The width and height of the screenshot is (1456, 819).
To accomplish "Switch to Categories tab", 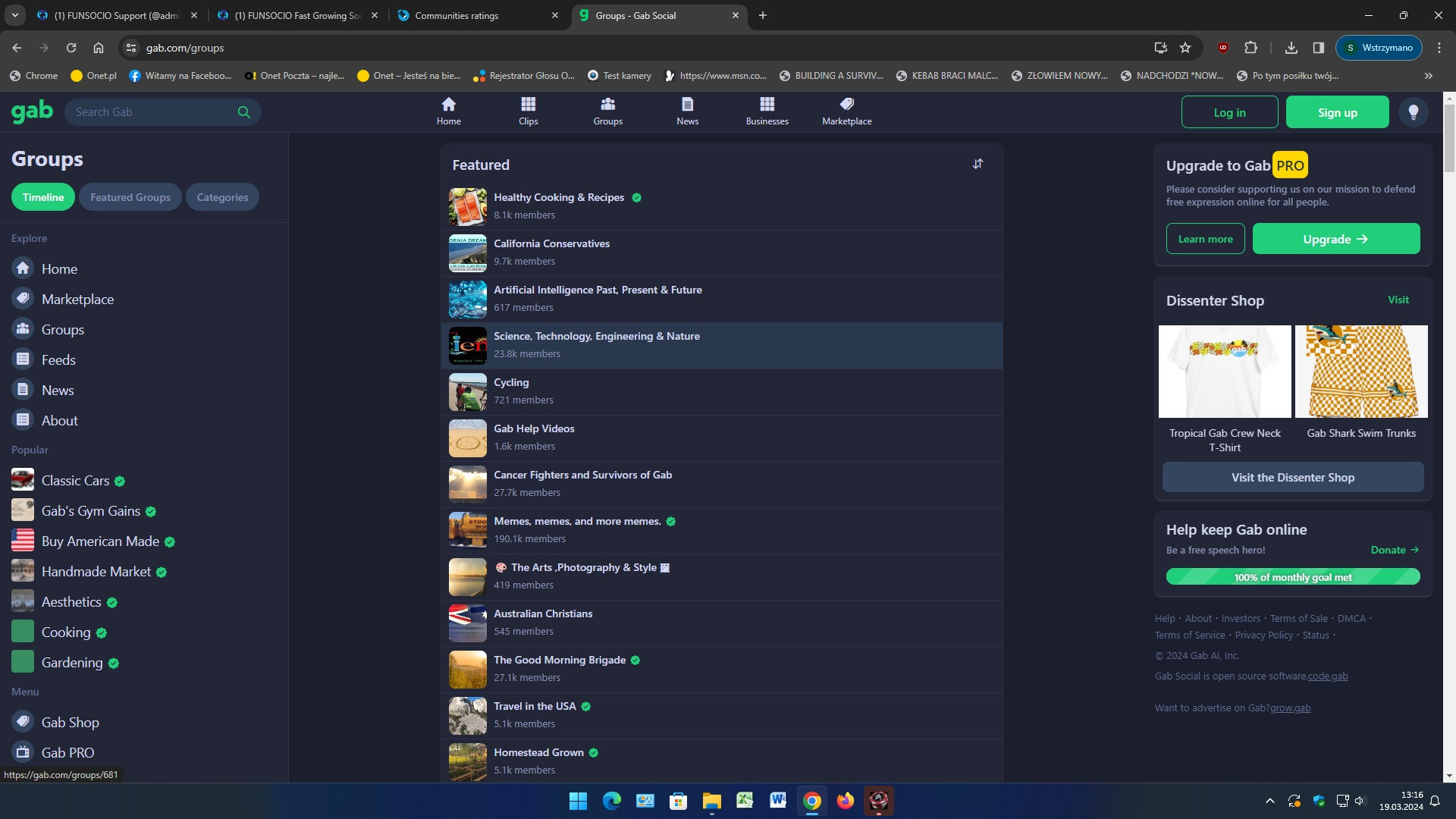I will 222,197.
